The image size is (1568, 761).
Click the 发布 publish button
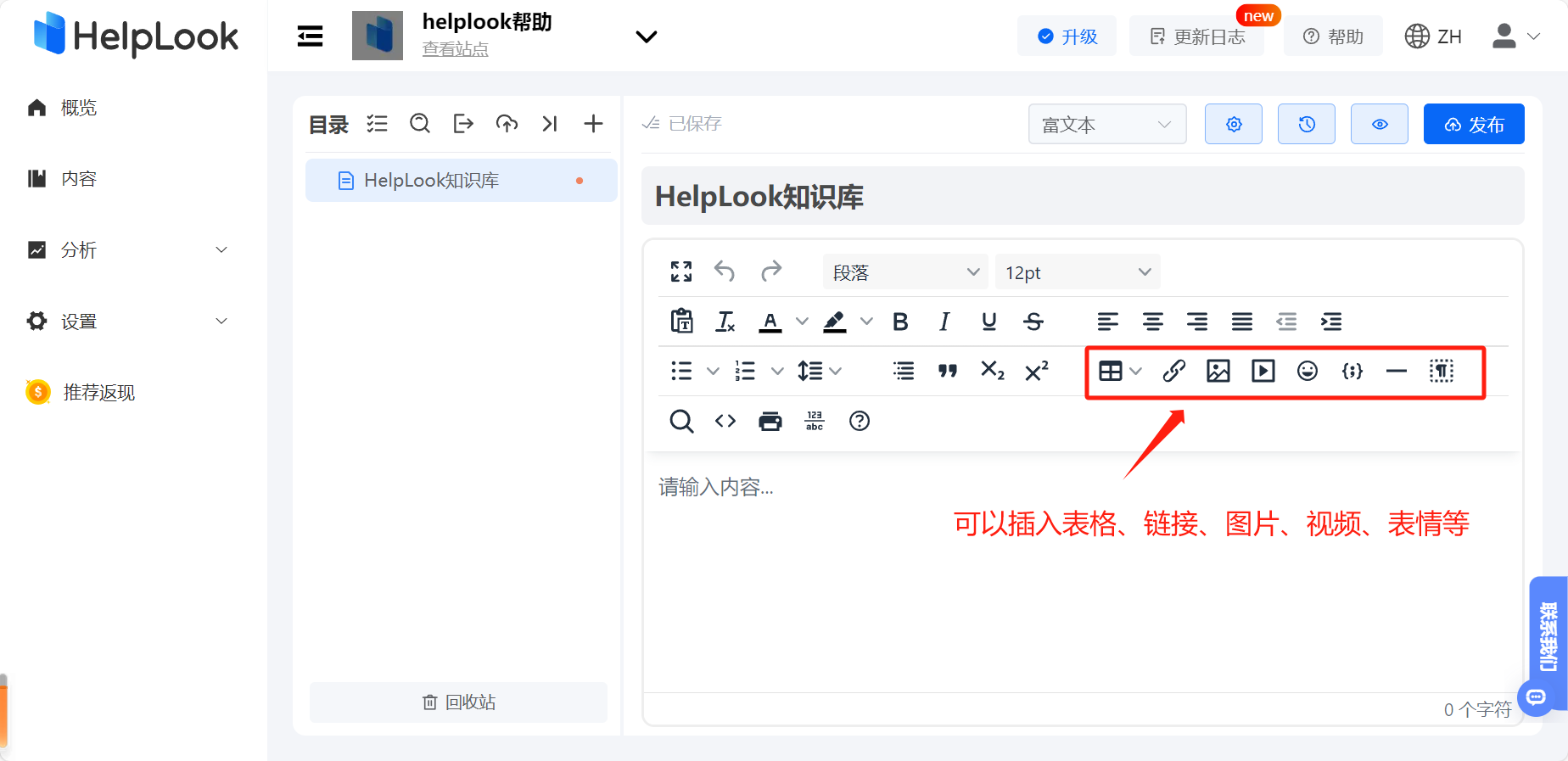tap(1474, 124)
